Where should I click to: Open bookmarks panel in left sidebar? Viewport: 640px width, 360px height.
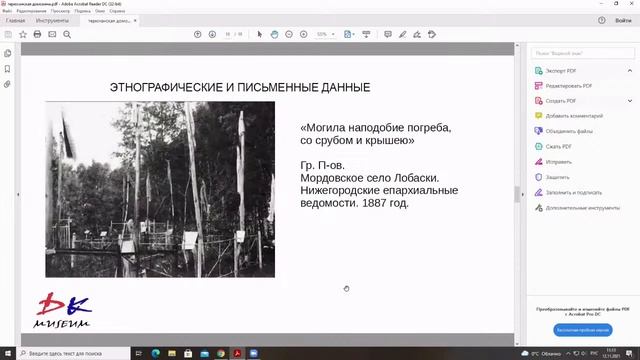pos(7,69)
